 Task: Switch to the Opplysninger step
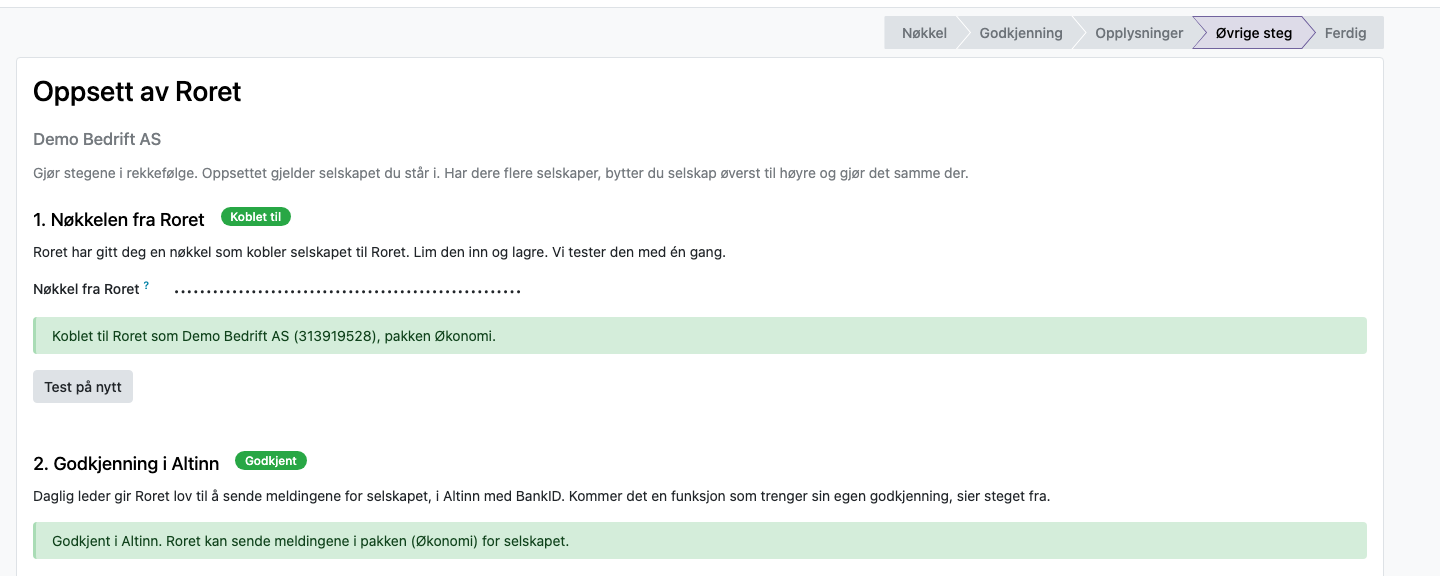coord(1139,33)
